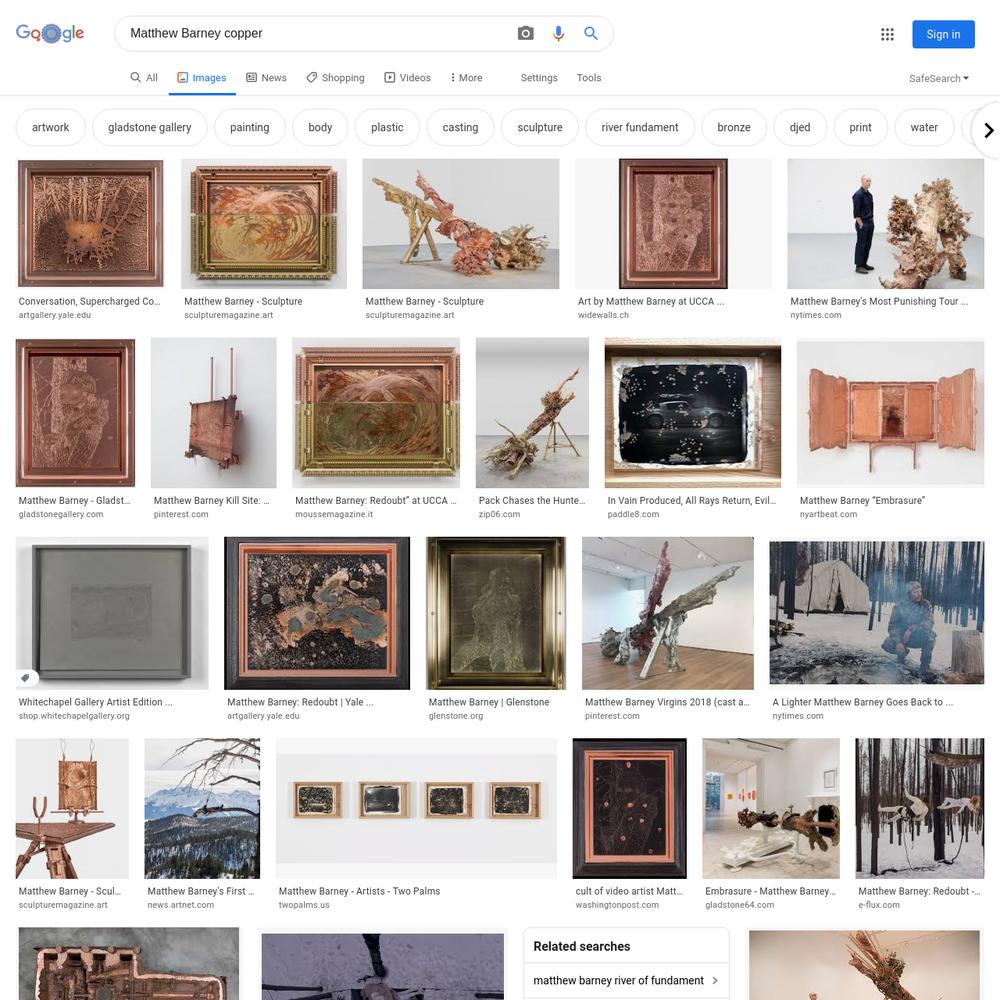
Task: Filter by the sculpture chip
Action: tap(540, 128)
